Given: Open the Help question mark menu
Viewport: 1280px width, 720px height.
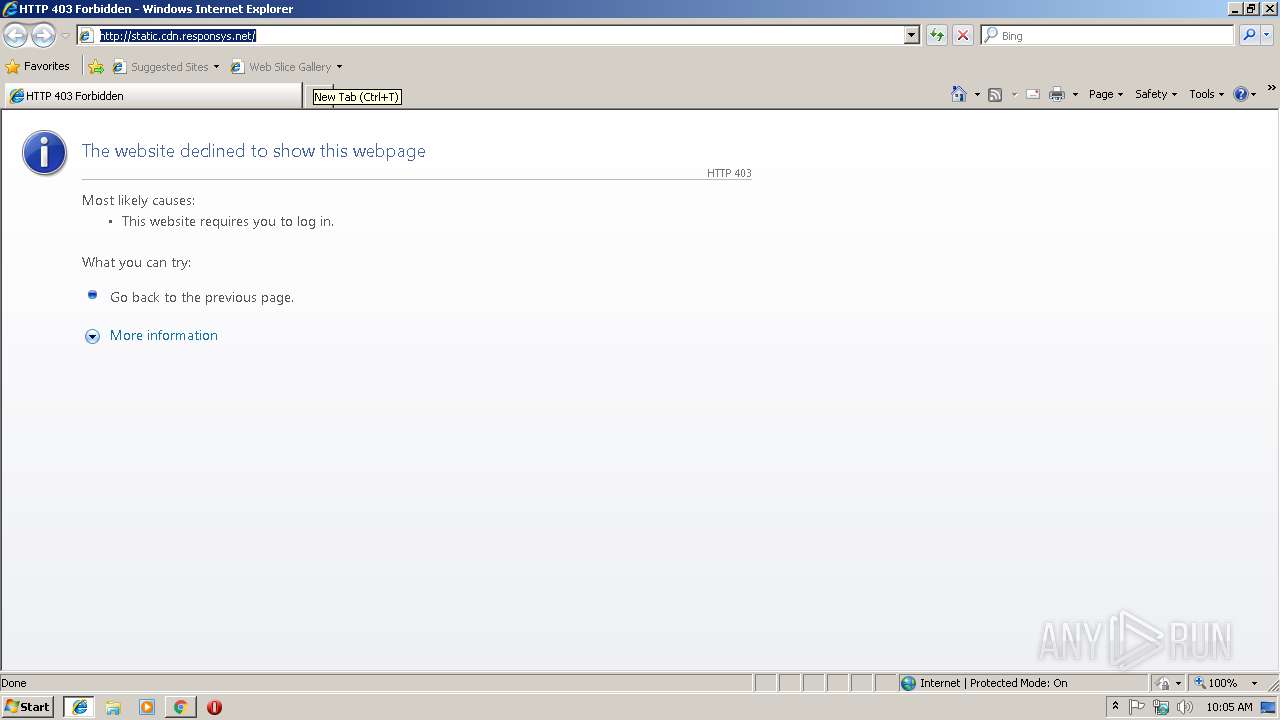Looking at the screenshot, I should 1245,94.
